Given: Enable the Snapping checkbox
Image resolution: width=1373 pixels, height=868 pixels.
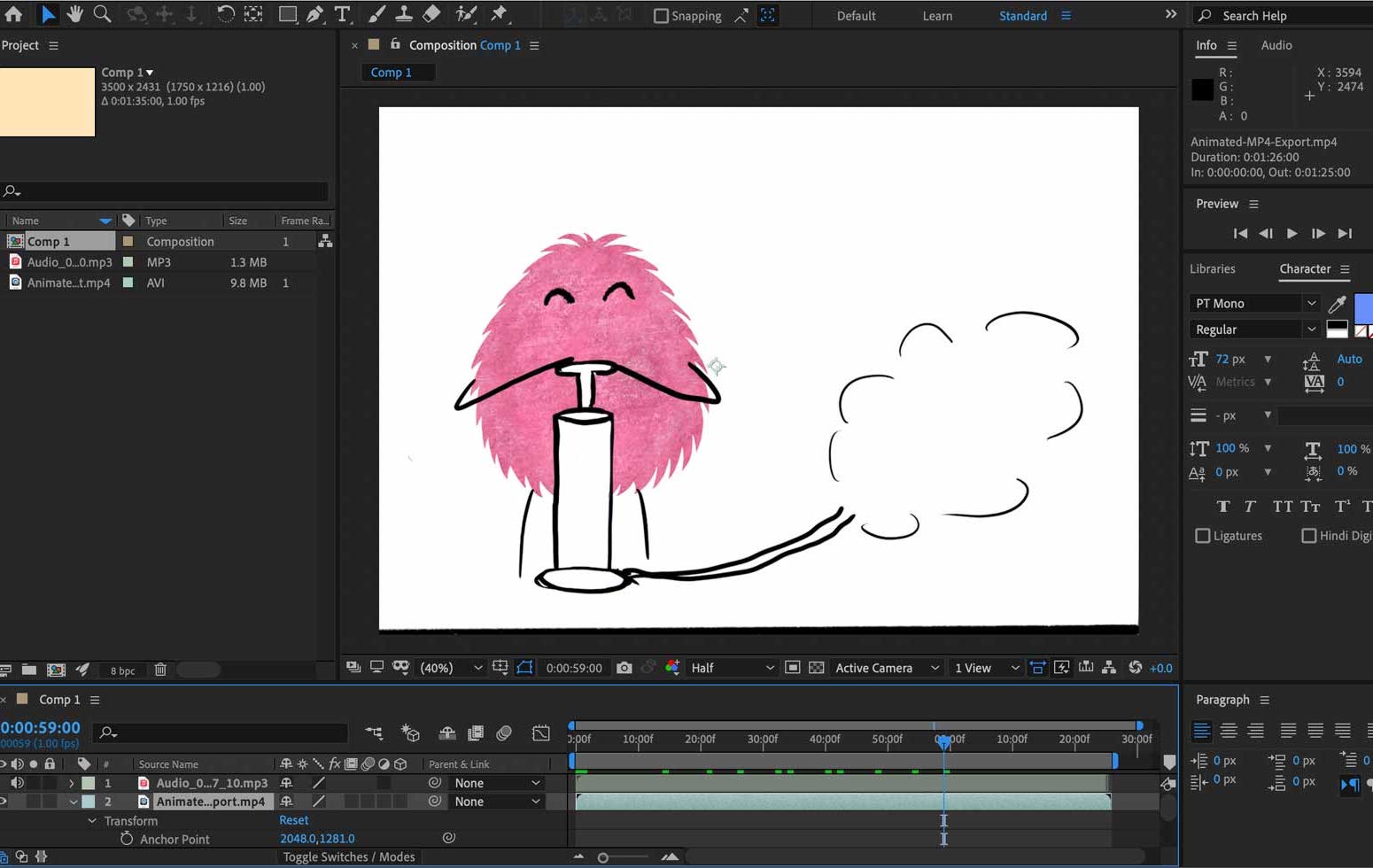Looking at the screenshot, I should click(x=661, y=16).
